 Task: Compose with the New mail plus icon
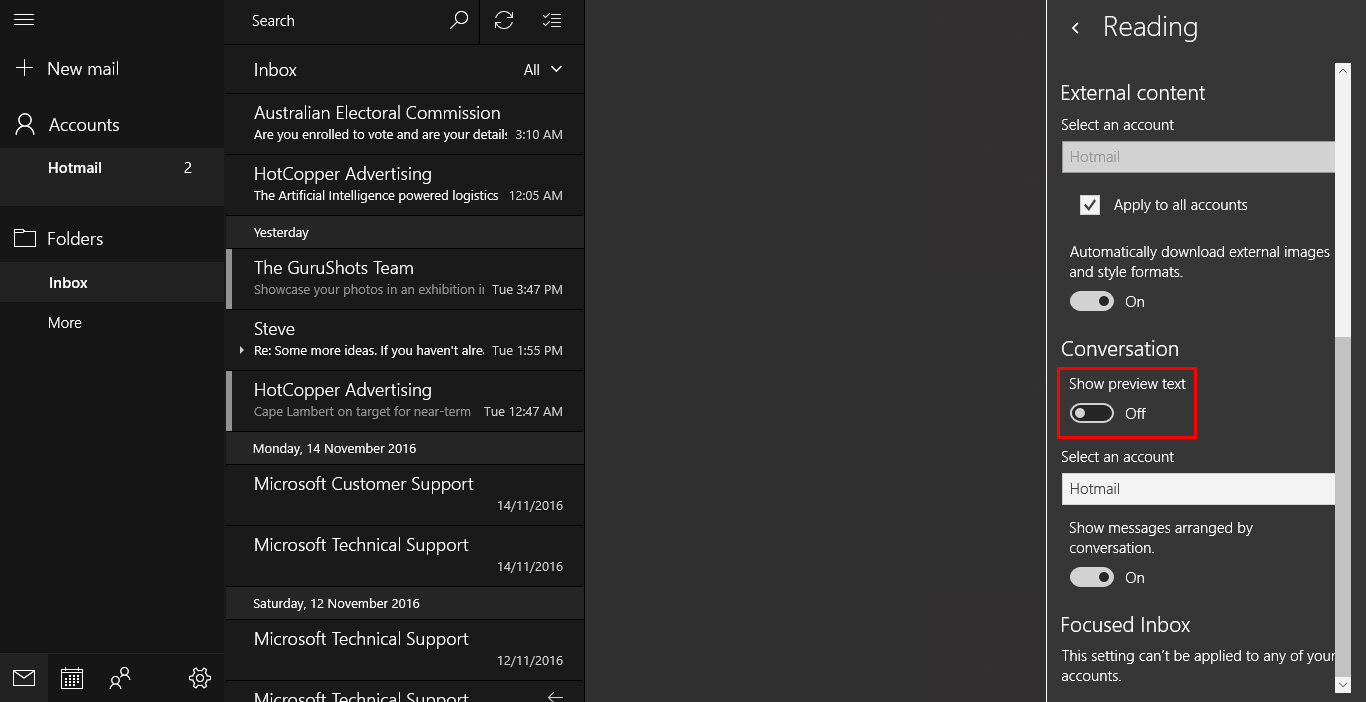coord(24,68)
